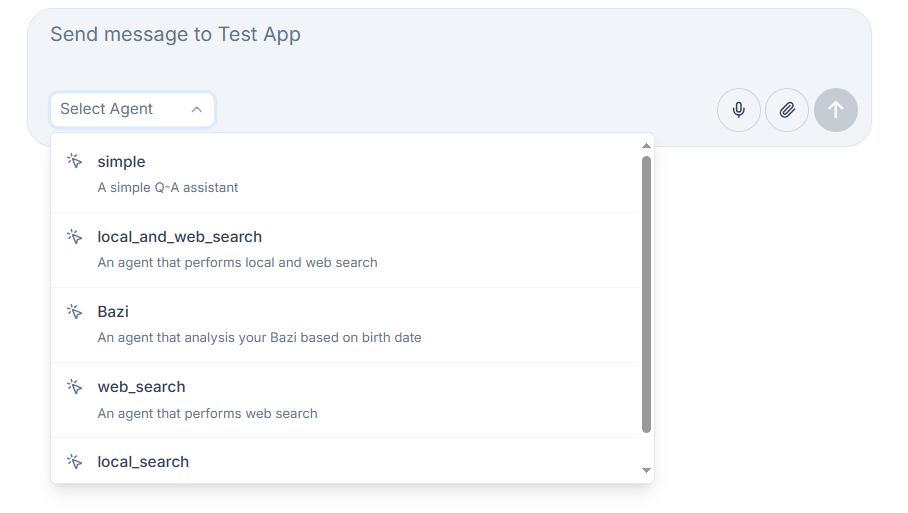908x513 pixels.
Task: Choose the simple agent option
Action: click(121, 162)
